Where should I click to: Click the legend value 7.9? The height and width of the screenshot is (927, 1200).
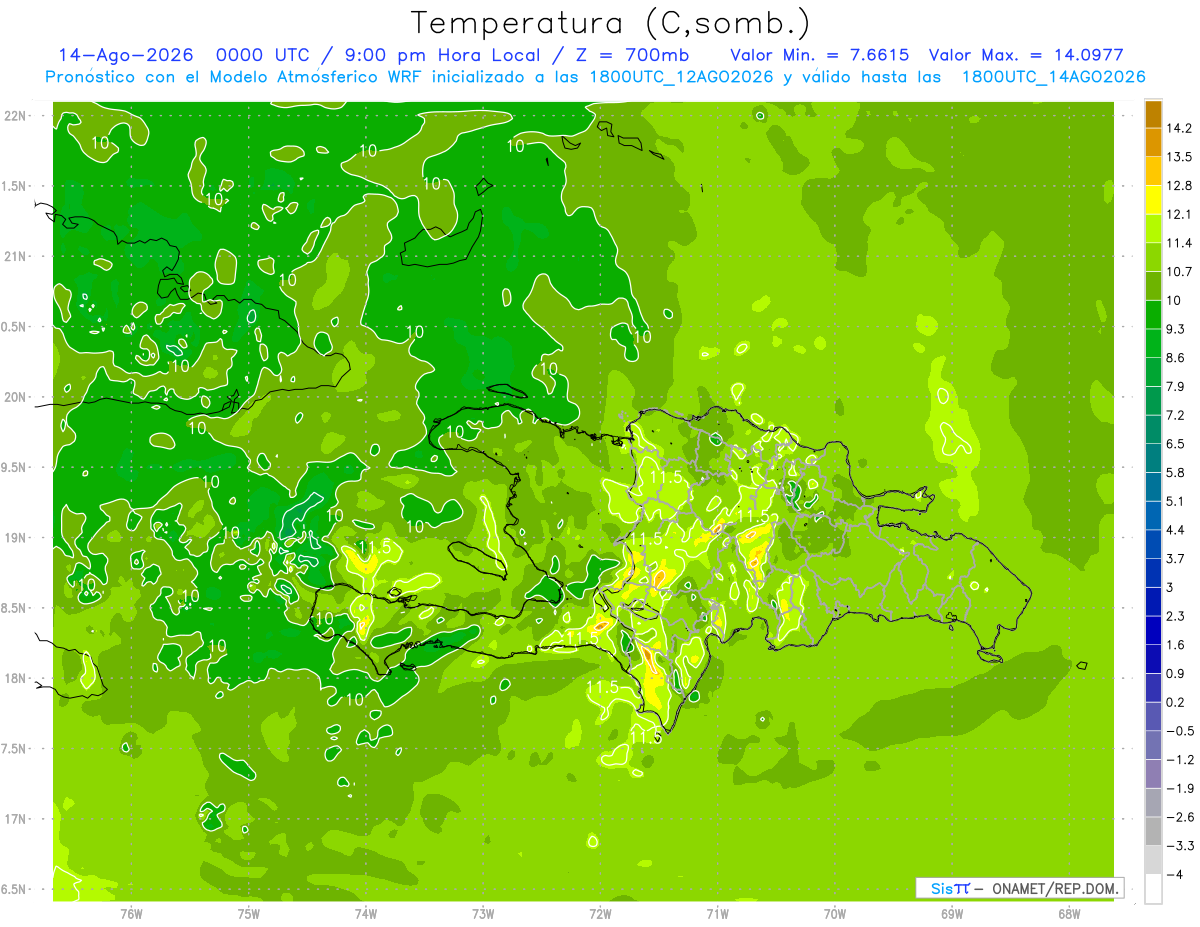pos(1175,386)
